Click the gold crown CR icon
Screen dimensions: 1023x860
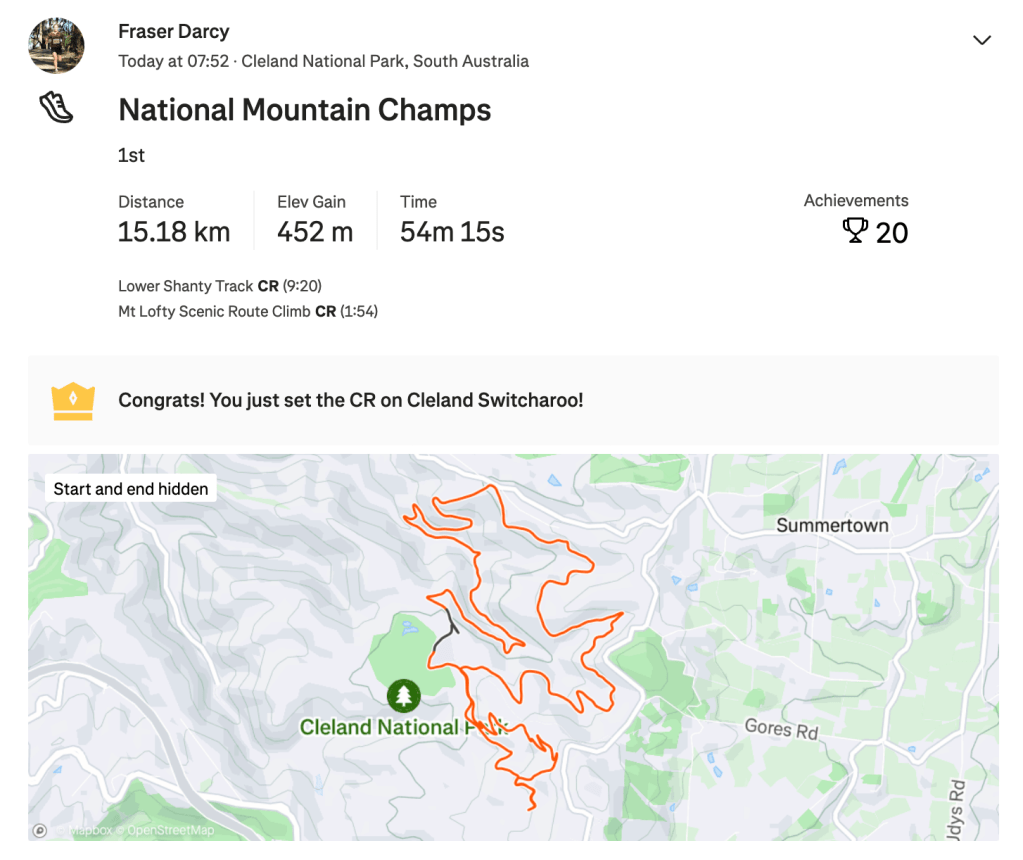[x=72, y=401]
